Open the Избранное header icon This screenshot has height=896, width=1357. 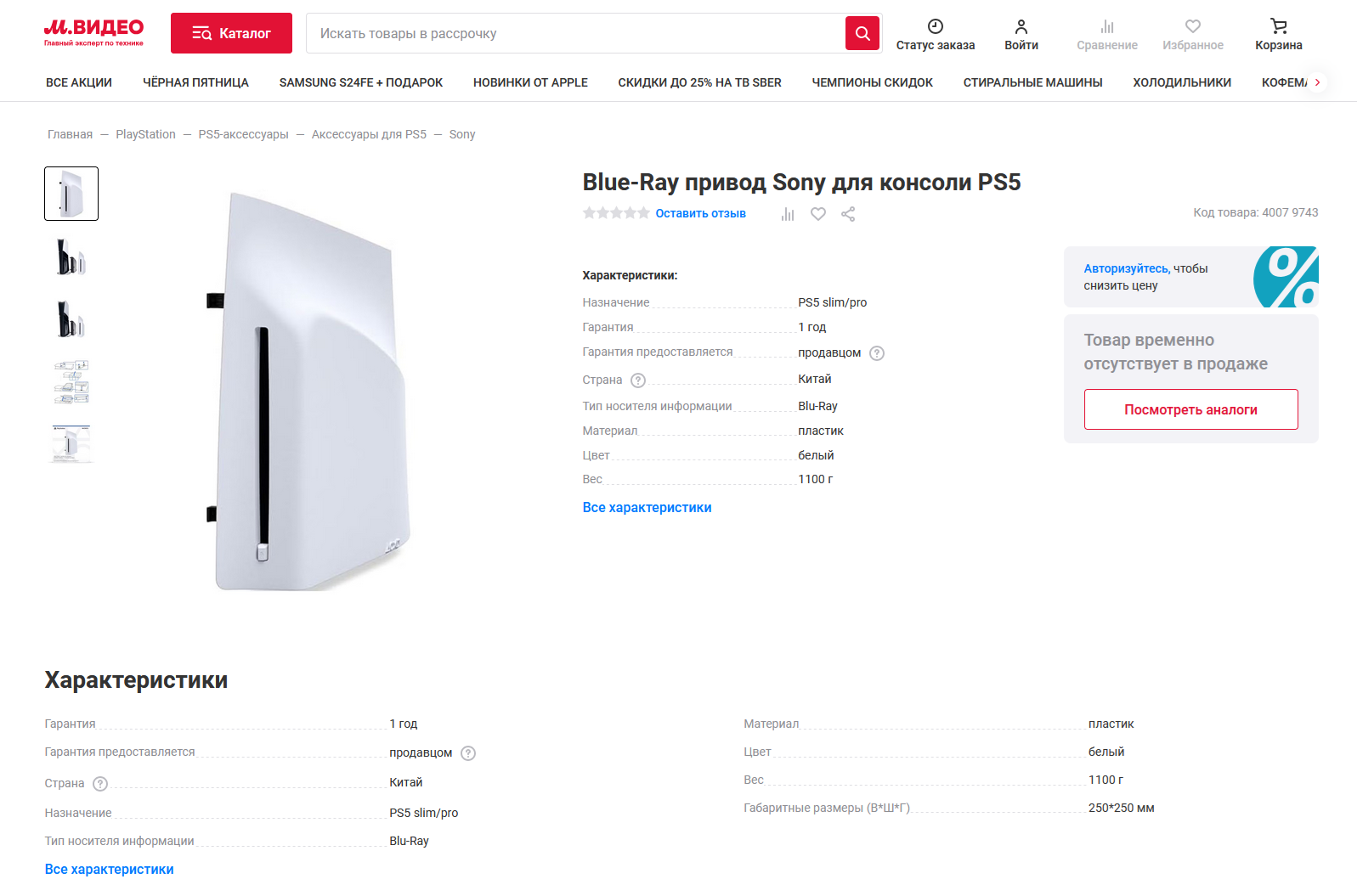(x=1192, y=26)
